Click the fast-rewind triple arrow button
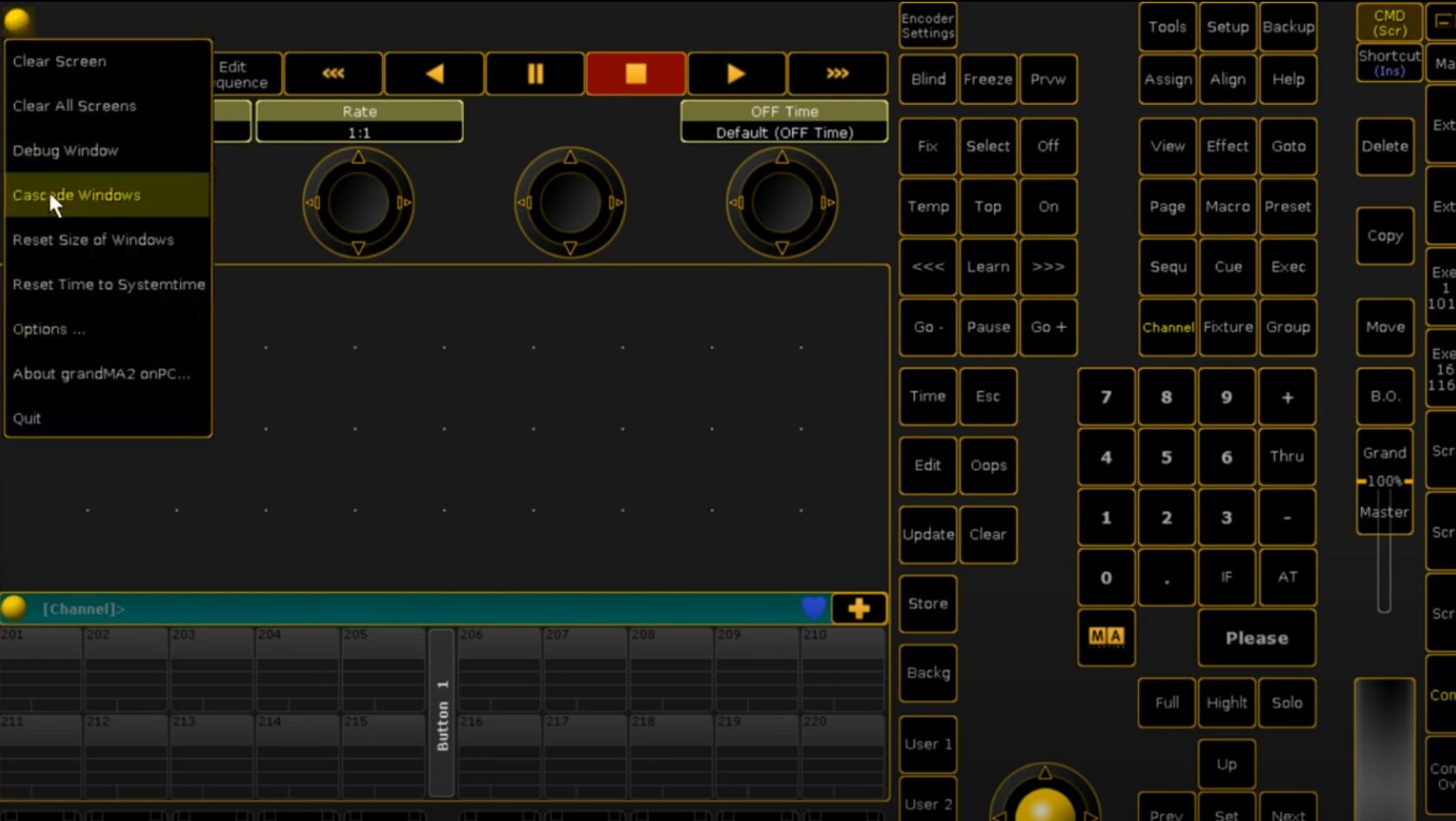The width and height of the screenshot is (1456, 821). (x=333, y=73)
